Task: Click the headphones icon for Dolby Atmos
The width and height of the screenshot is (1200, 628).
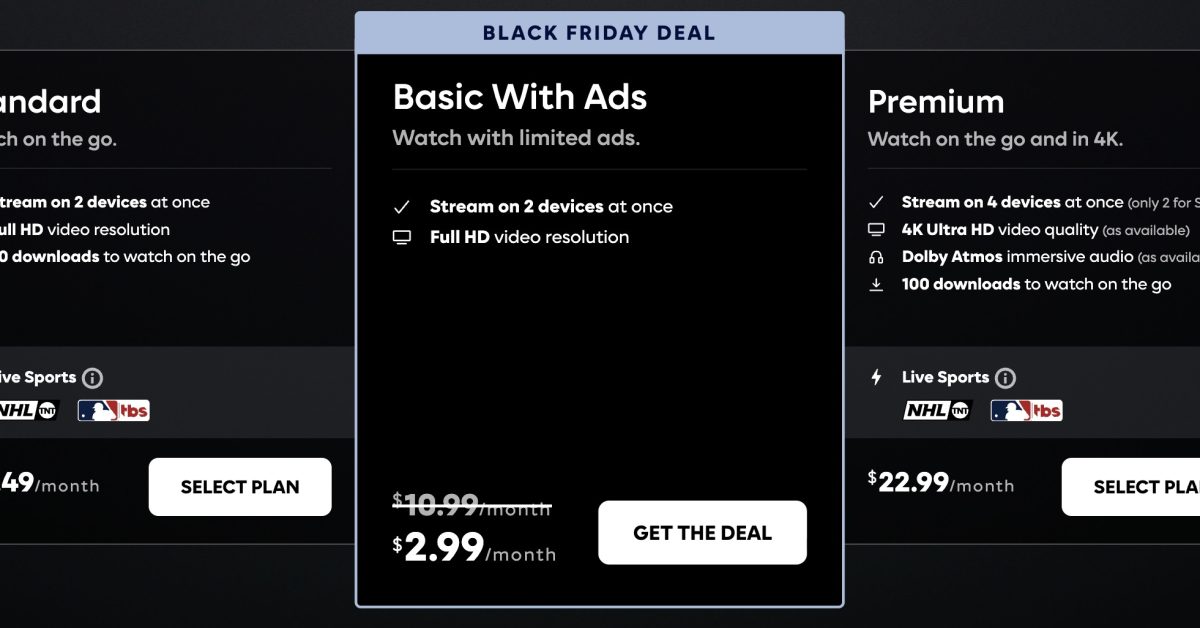Action: pyautogui.click(x=877, y=257)
